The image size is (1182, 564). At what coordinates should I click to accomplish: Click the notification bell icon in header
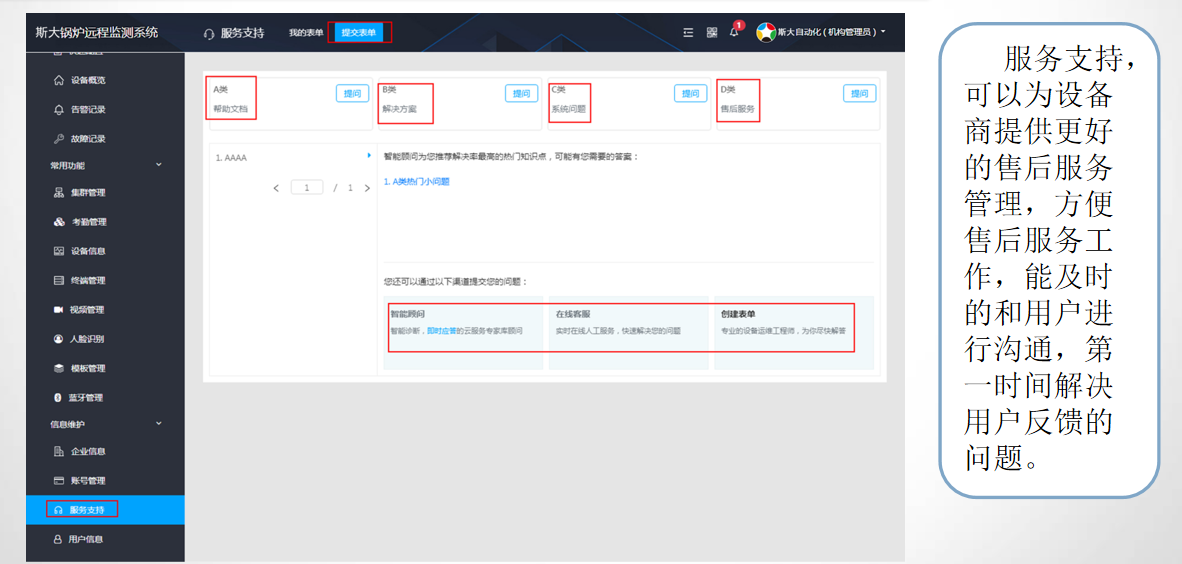coord(733,32)
